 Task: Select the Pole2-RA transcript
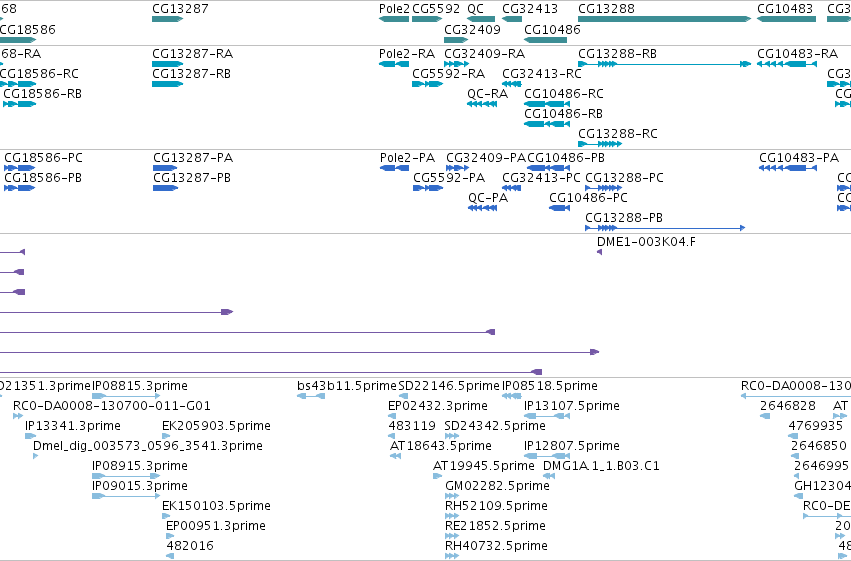point(394,64)
